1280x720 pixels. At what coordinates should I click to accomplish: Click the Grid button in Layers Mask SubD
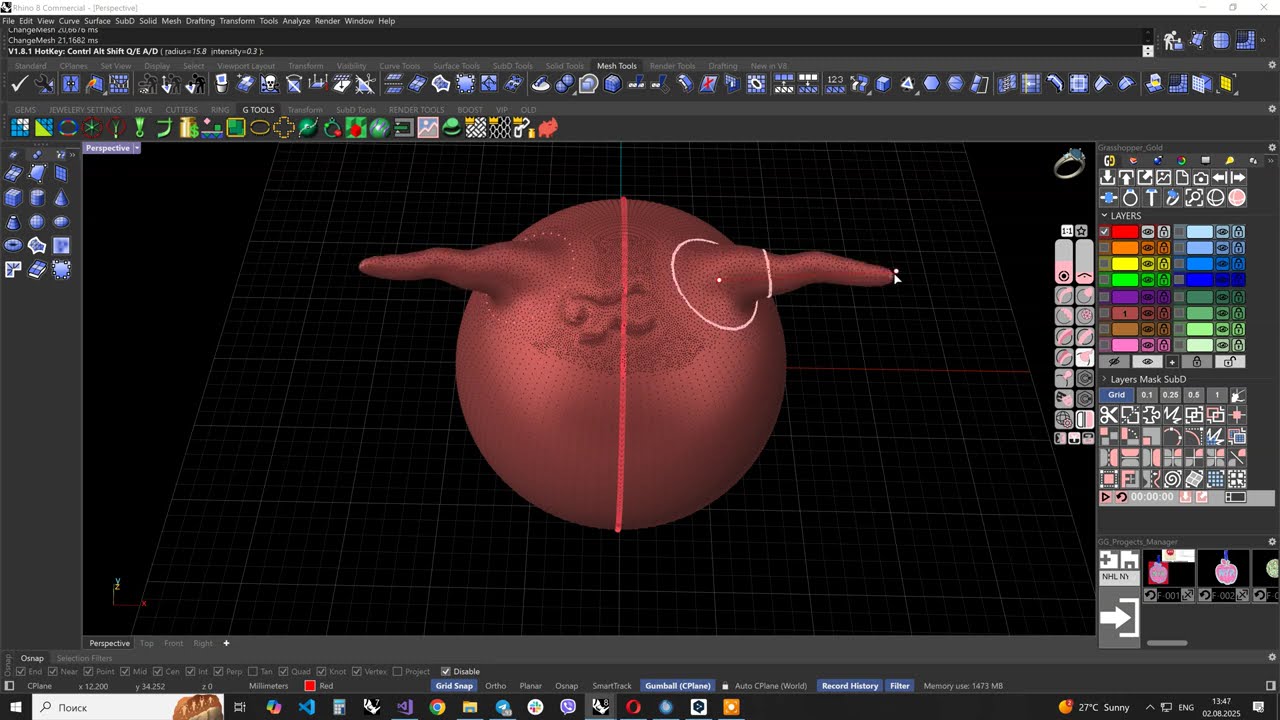pyautogui.click(x=1117, y=395)
